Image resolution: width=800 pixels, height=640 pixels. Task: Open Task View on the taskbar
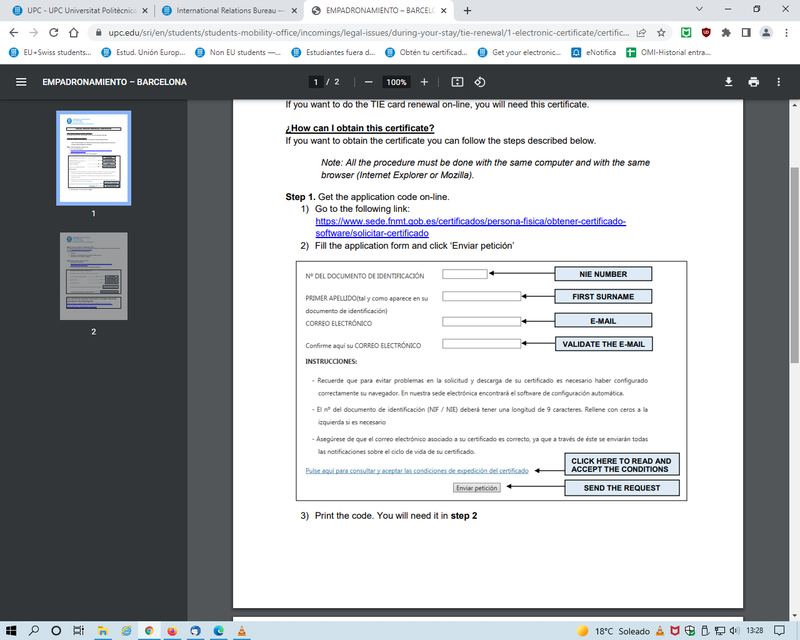click(x=78, y=631)
